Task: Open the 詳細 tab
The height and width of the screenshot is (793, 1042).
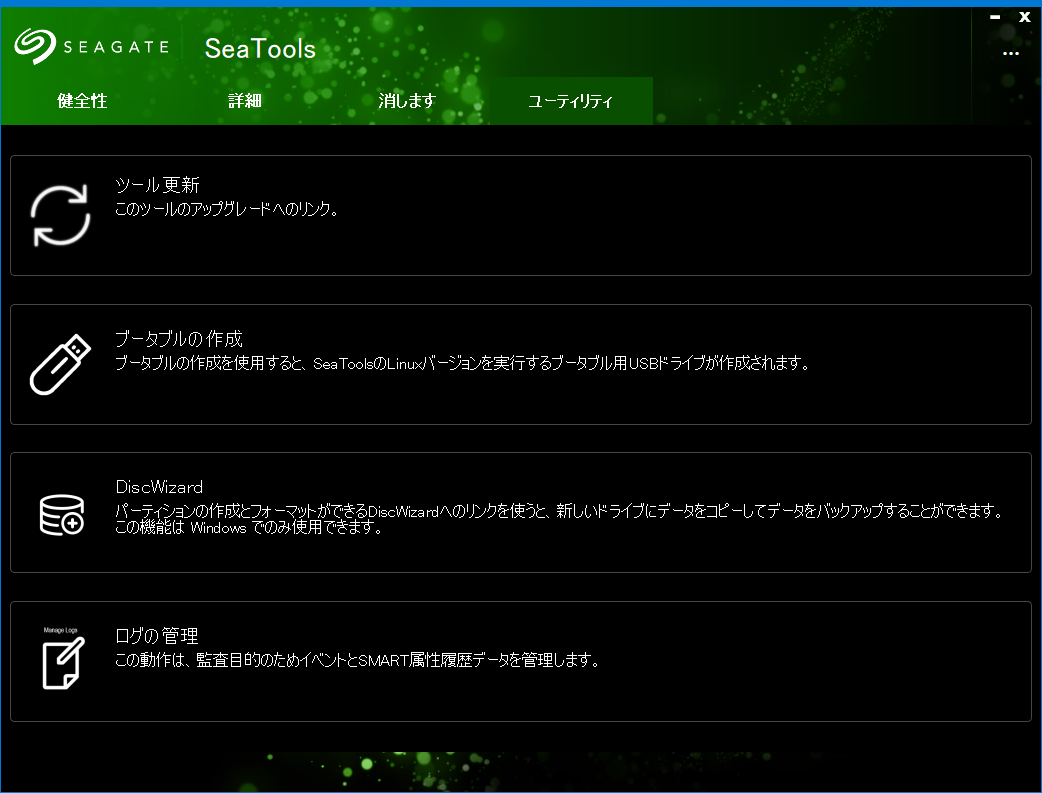Action: [244, 101]
